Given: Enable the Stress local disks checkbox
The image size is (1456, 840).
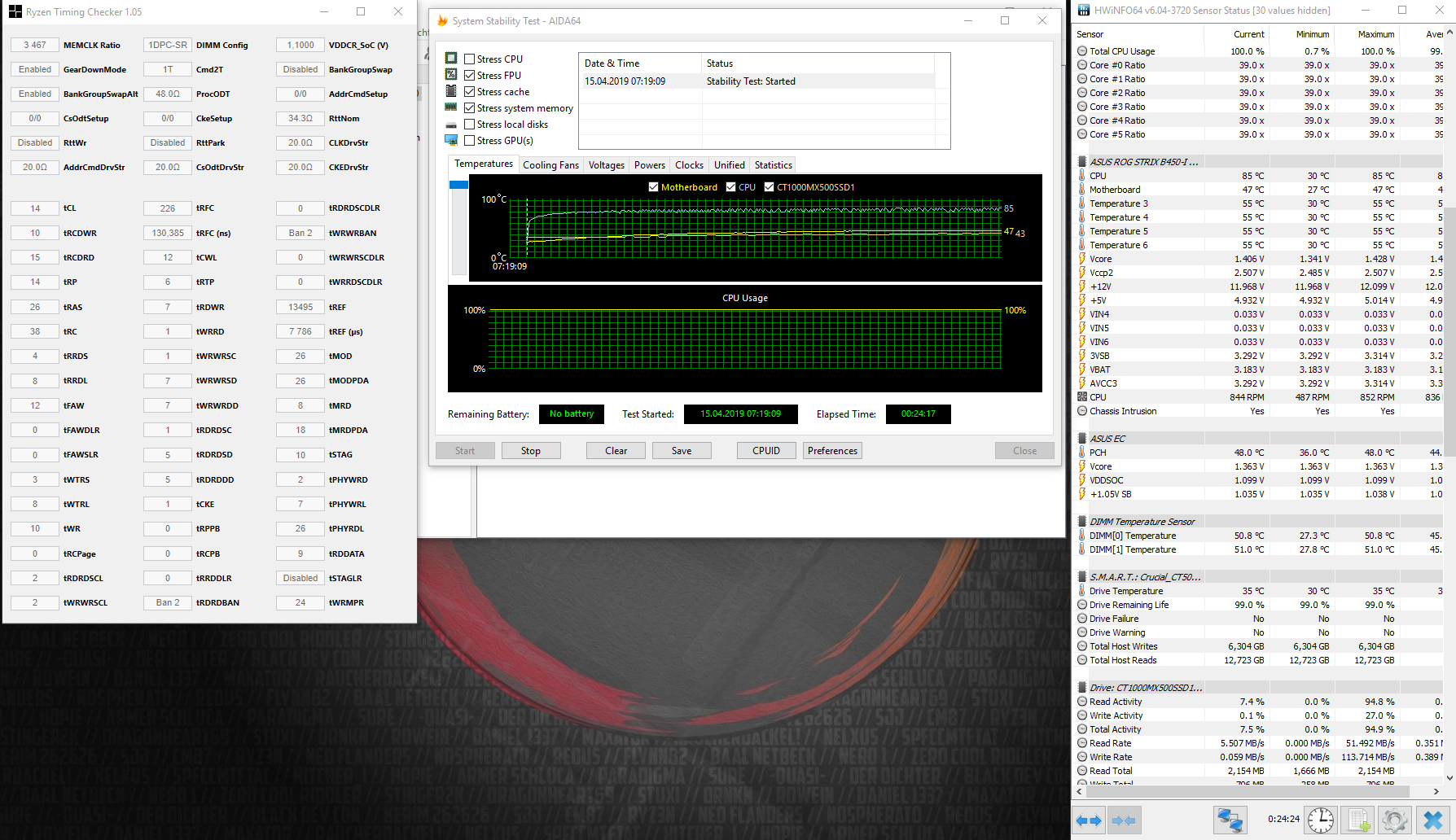Looking at the screenshot, I should 469,124.
